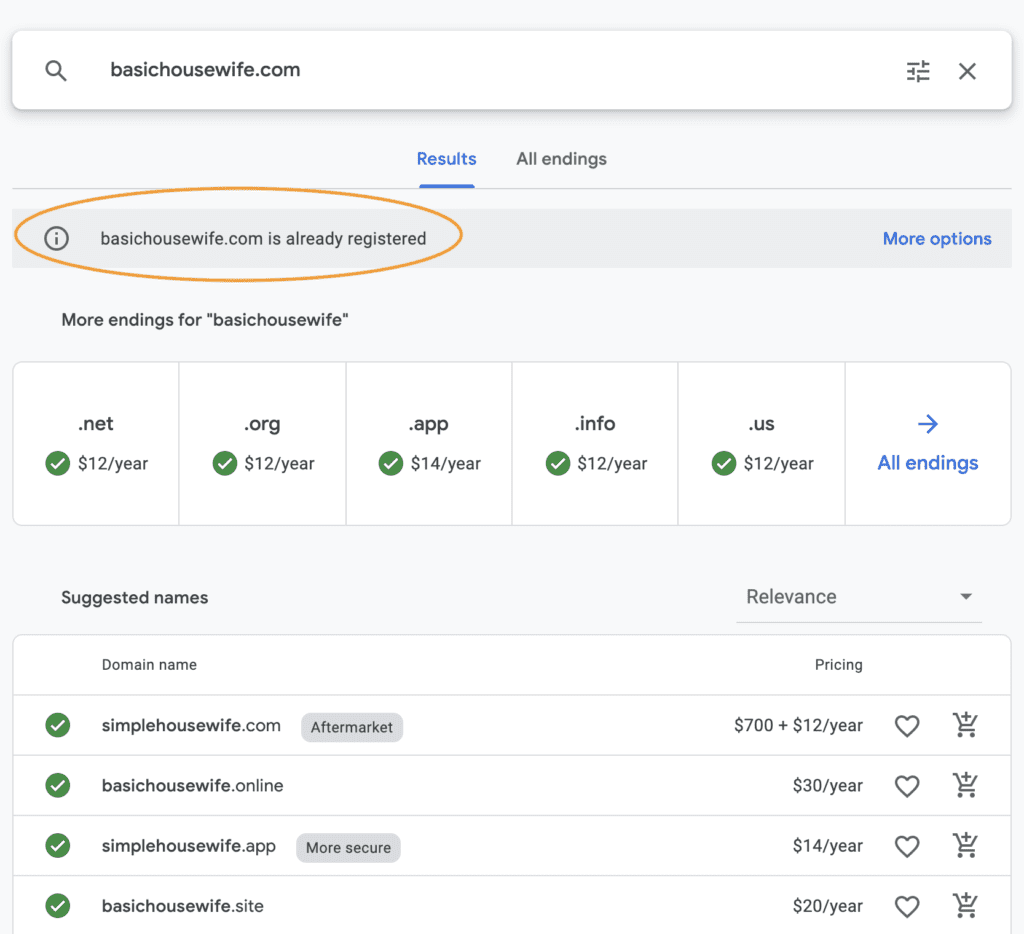Click the More secure badge
The height and width of the screenshot is (934, 1024).
point(348,848)
